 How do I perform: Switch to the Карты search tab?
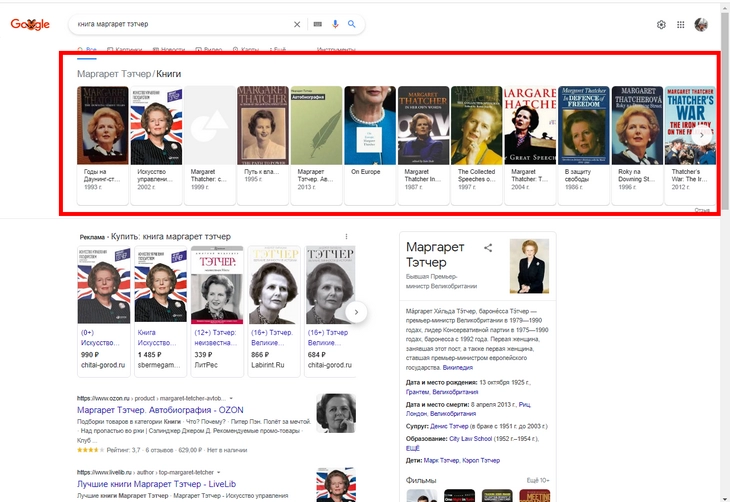coord(246,49)
